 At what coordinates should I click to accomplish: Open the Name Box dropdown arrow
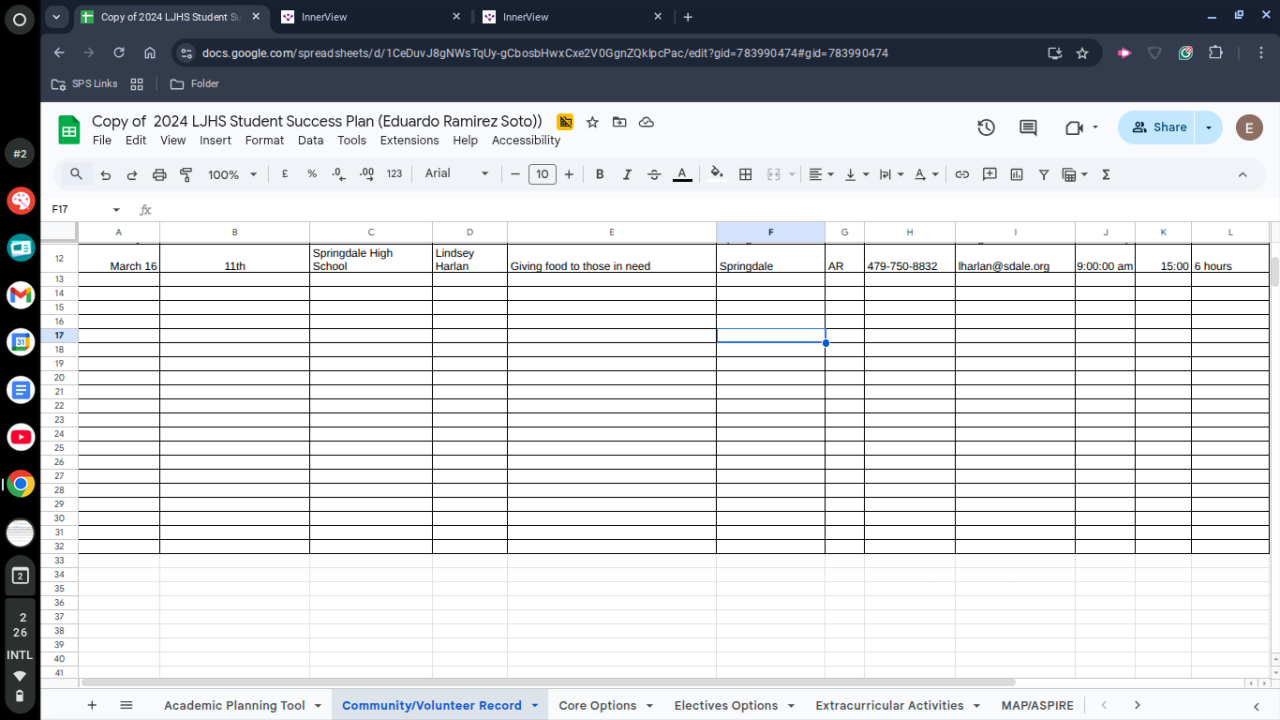tap(116, 210)
